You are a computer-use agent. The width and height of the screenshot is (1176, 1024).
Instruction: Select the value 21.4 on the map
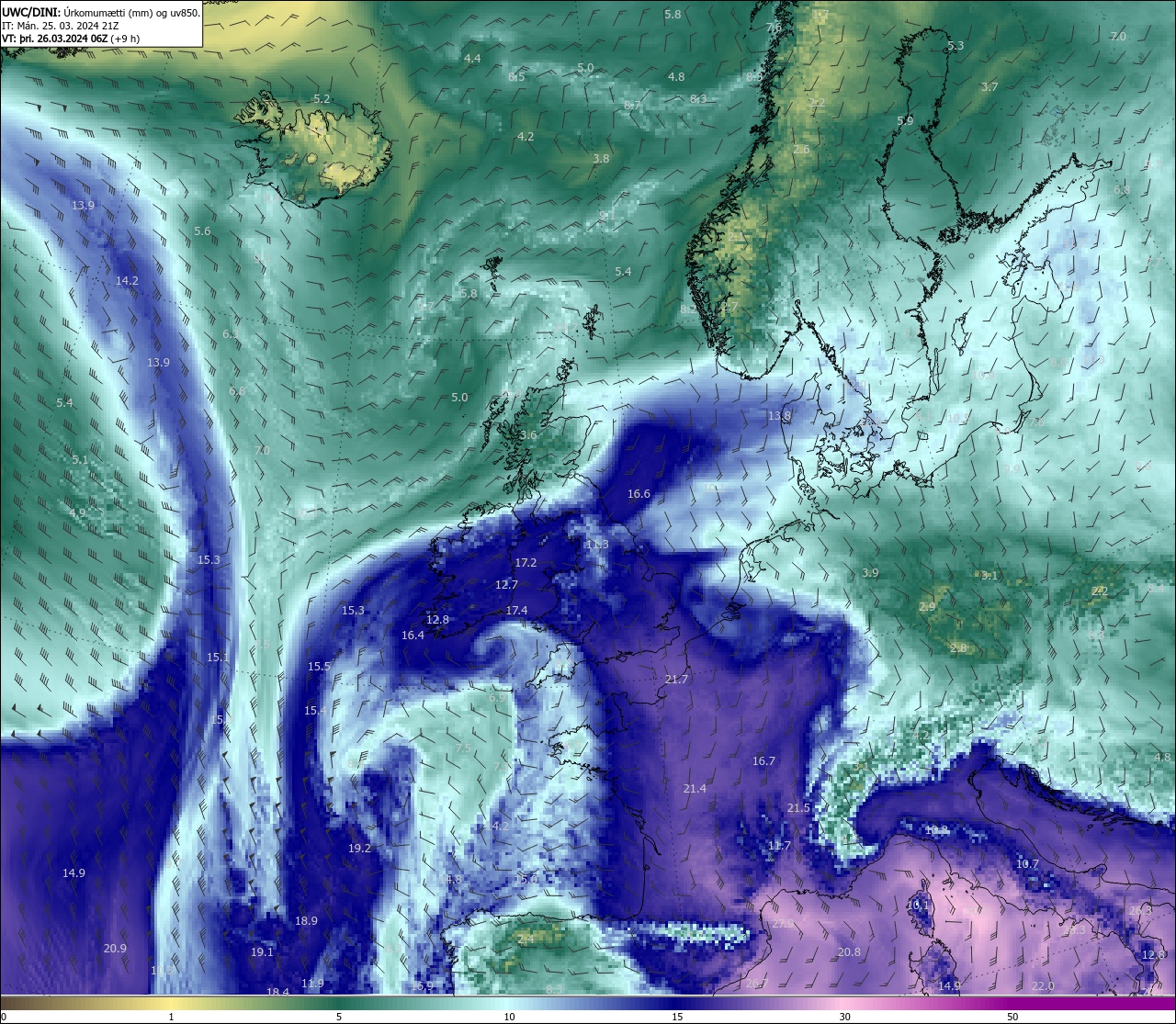point(695,788)
